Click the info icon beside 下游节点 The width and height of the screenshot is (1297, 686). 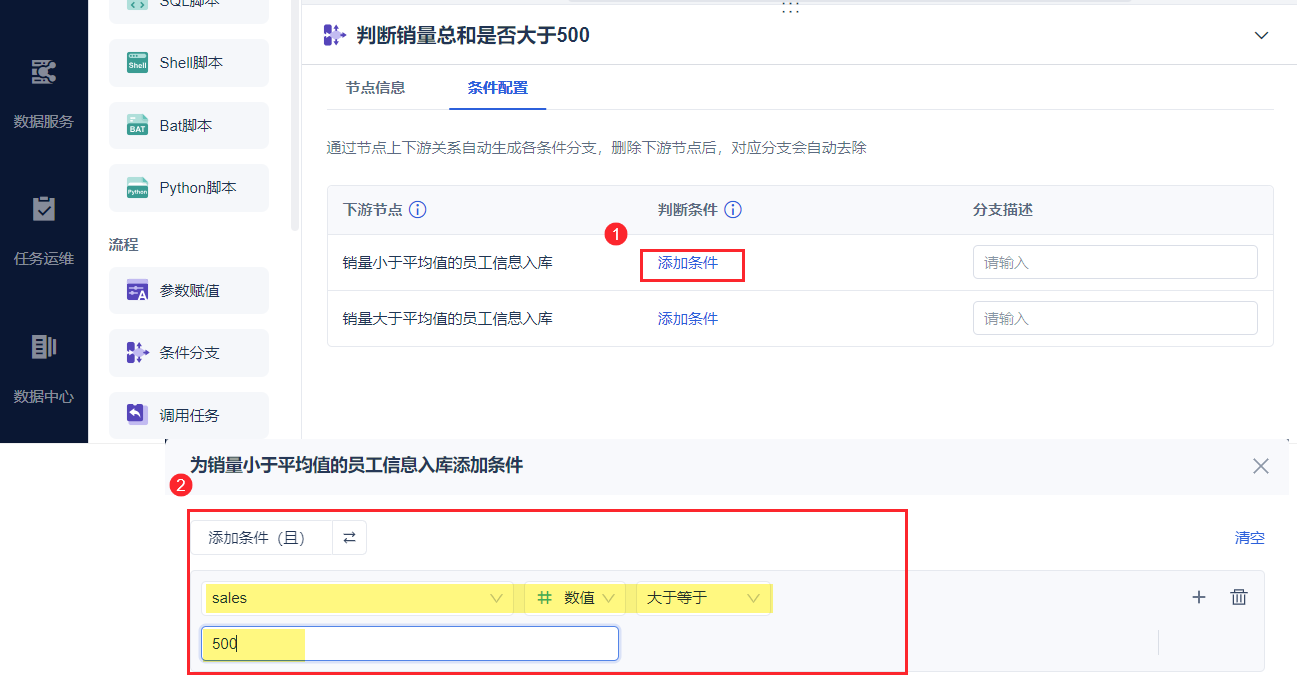click(418, 210)
